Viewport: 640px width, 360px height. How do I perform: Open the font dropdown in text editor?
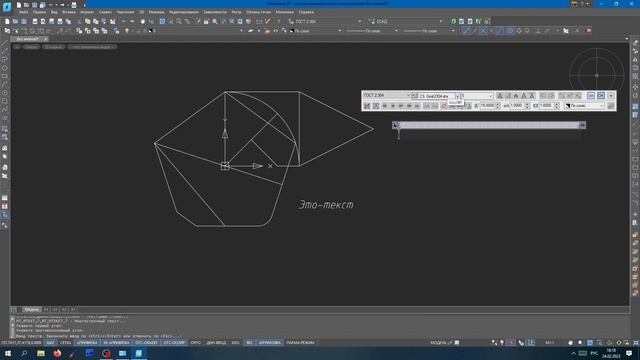click(457, 96)
